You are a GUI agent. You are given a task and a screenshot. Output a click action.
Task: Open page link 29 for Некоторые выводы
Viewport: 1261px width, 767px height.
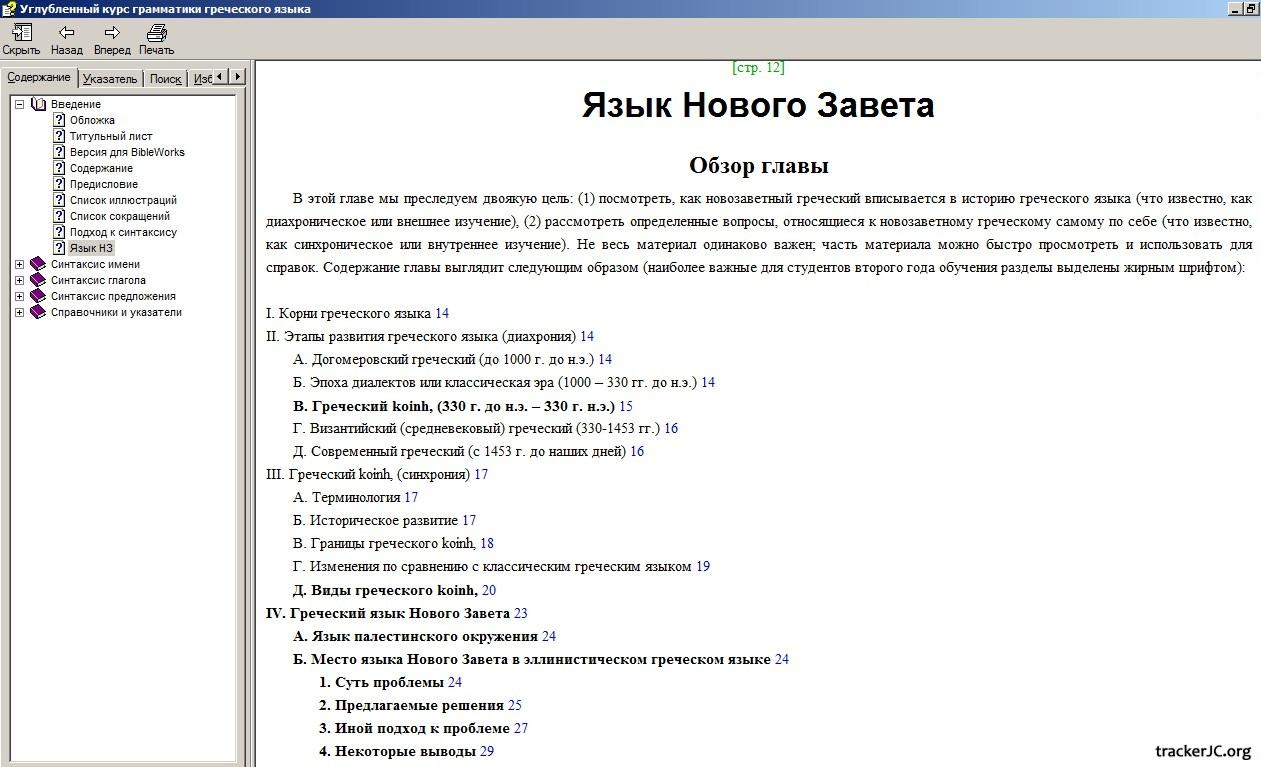tap(487, 751)
